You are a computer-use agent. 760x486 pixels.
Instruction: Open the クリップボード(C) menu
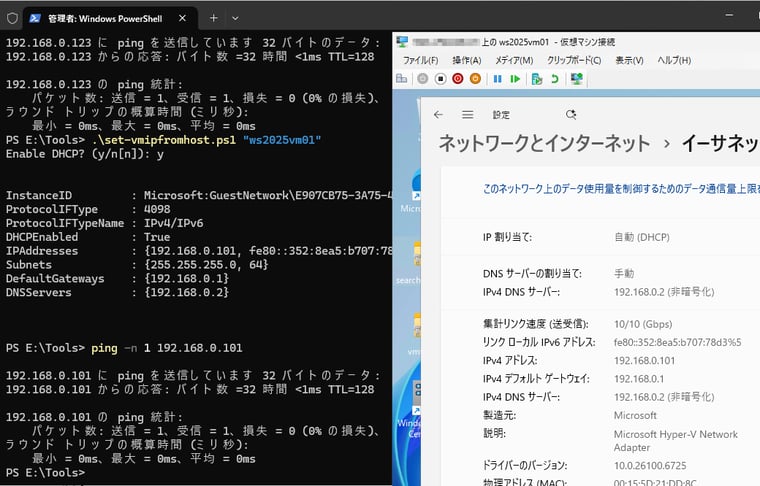[x=574, y=60]
